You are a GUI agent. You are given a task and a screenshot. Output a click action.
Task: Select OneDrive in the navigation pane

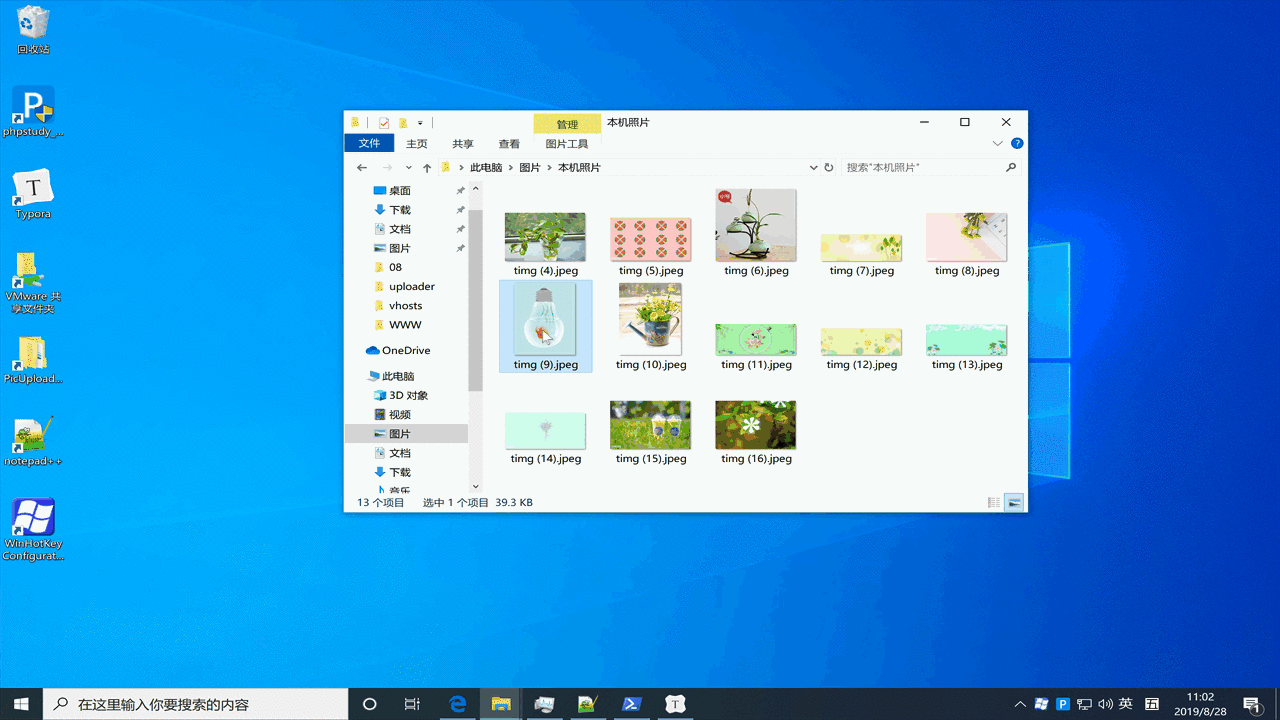point(406,350)
